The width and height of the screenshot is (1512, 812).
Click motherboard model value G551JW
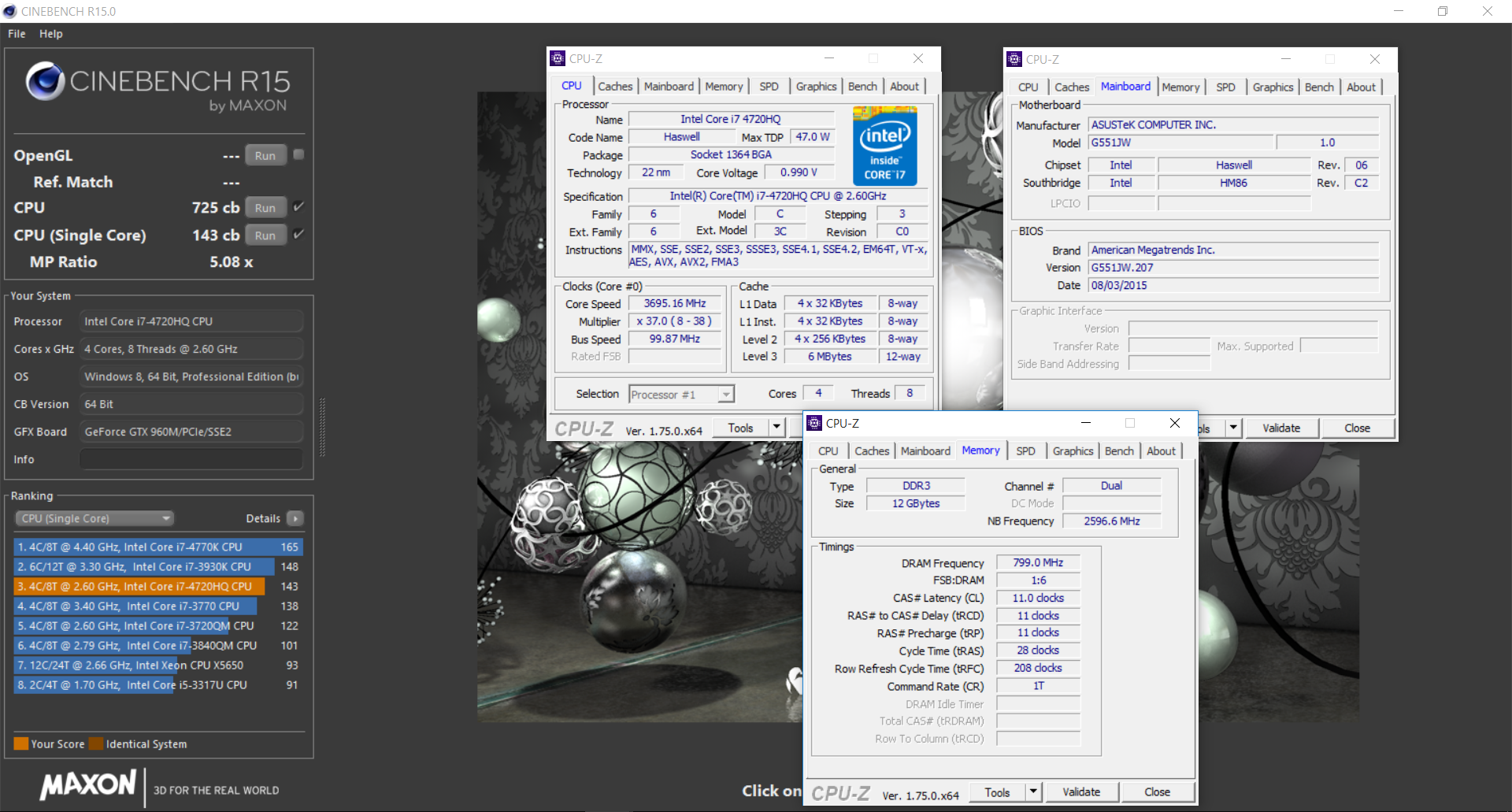1180,143
